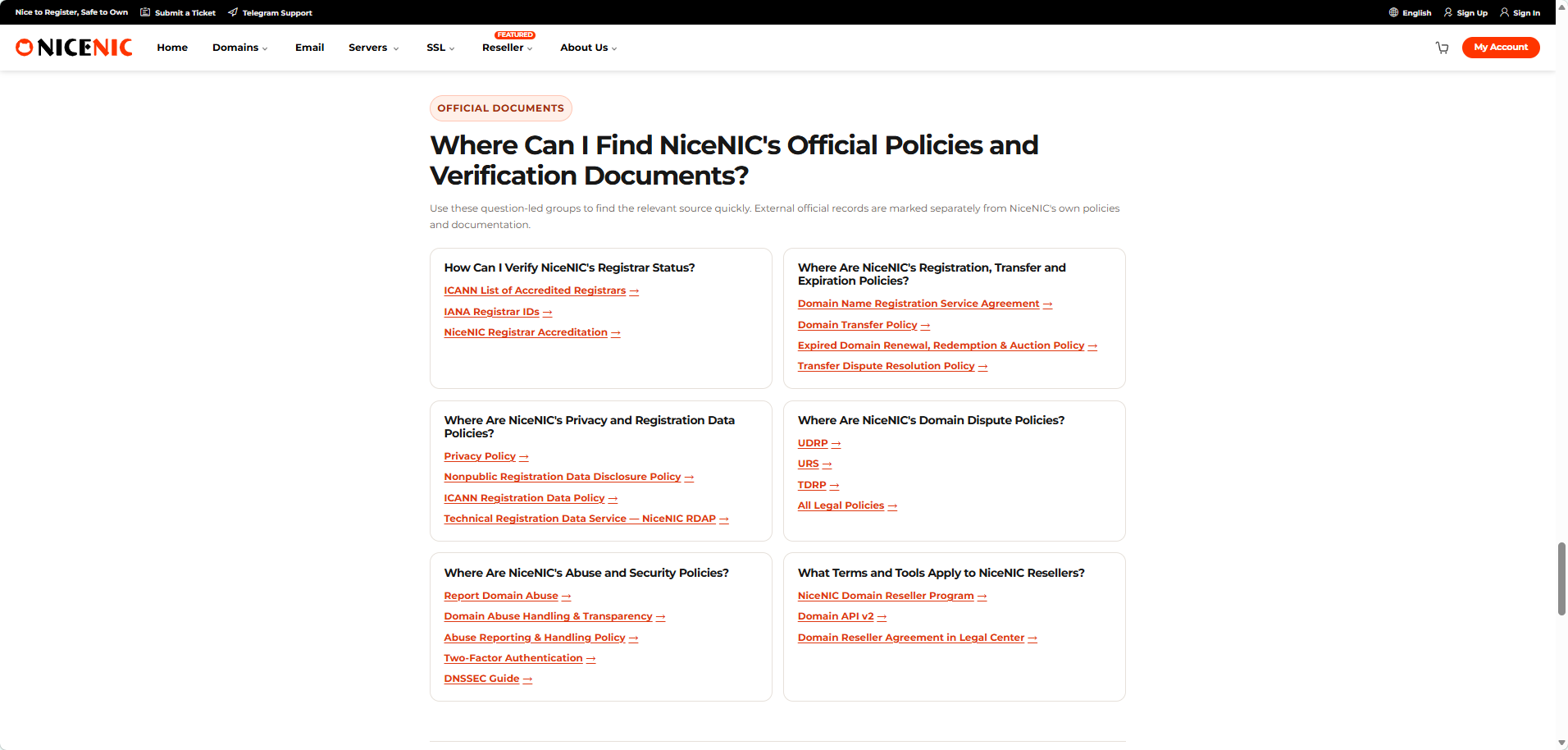Open the URS link
This screenshot has width=1568, height=750.
click(x=814, y=464)
